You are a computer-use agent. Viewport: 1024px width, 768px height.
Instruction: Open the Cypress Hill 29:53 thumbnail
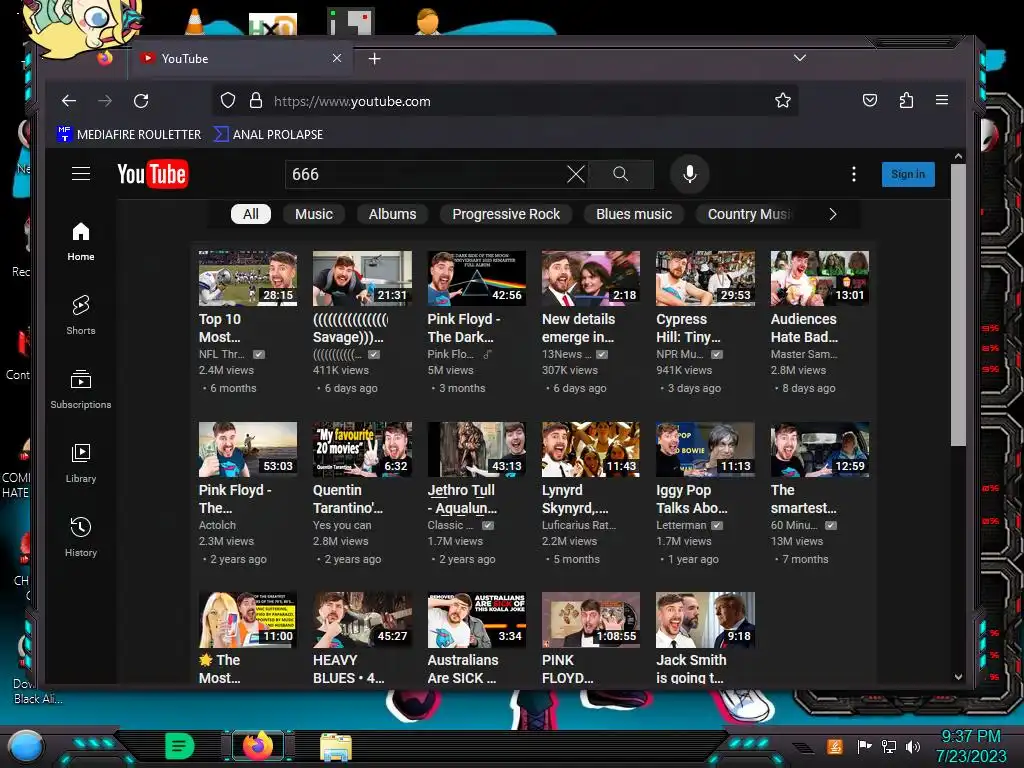(x=705, y=278)
